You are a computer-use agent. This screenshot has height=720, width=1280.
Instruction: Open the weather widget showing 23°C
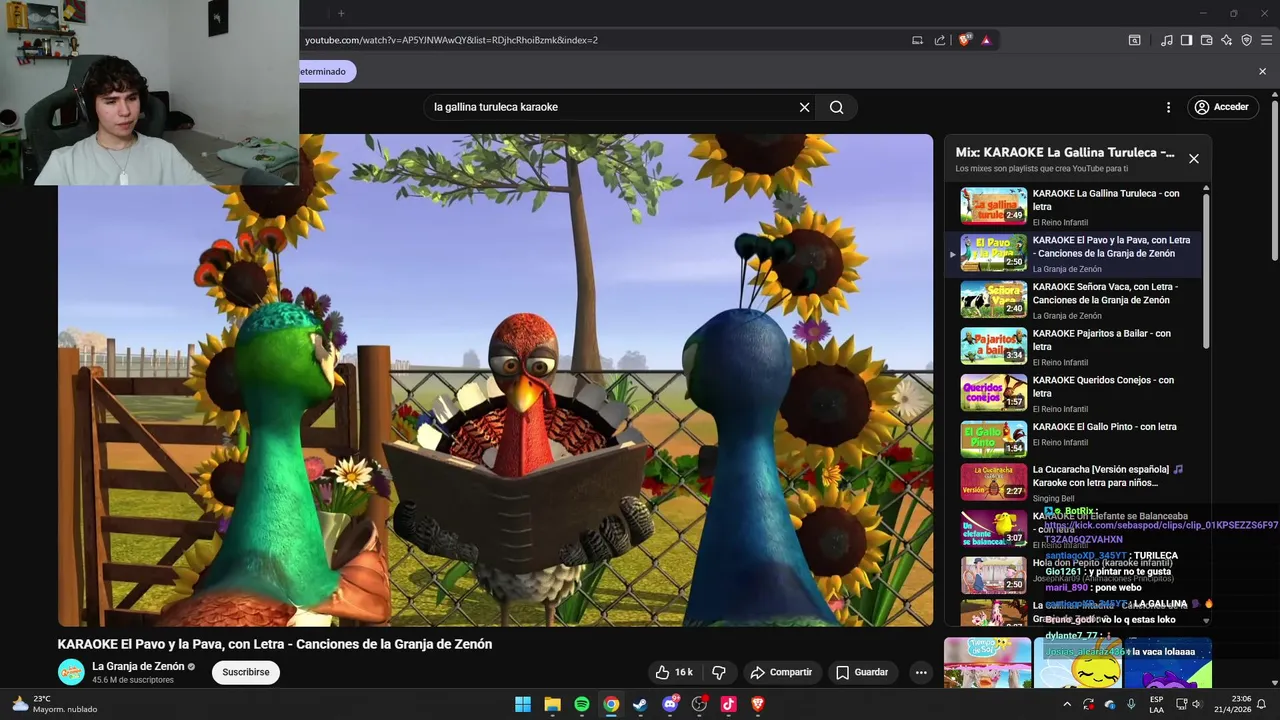(55, 704)
